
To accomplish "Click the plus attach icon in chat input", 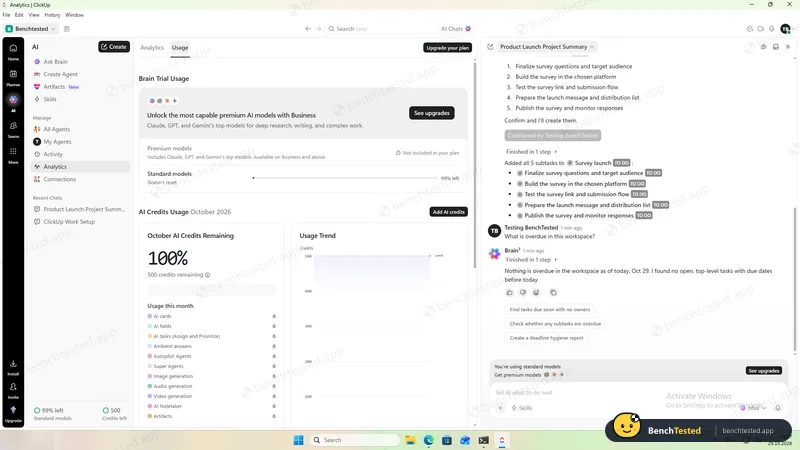I will [501, 408].
